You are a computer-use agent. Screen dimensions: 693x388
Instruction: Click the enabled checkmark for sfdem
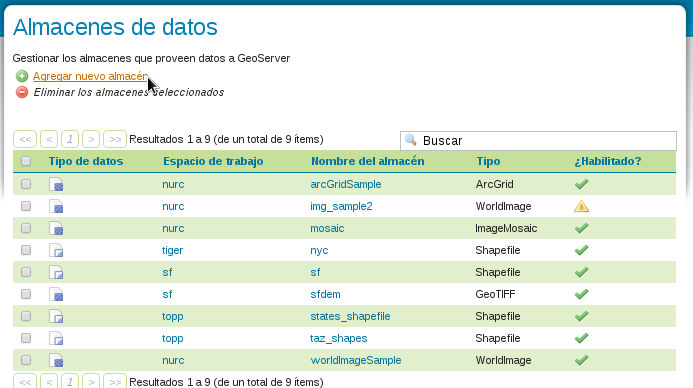581,294
